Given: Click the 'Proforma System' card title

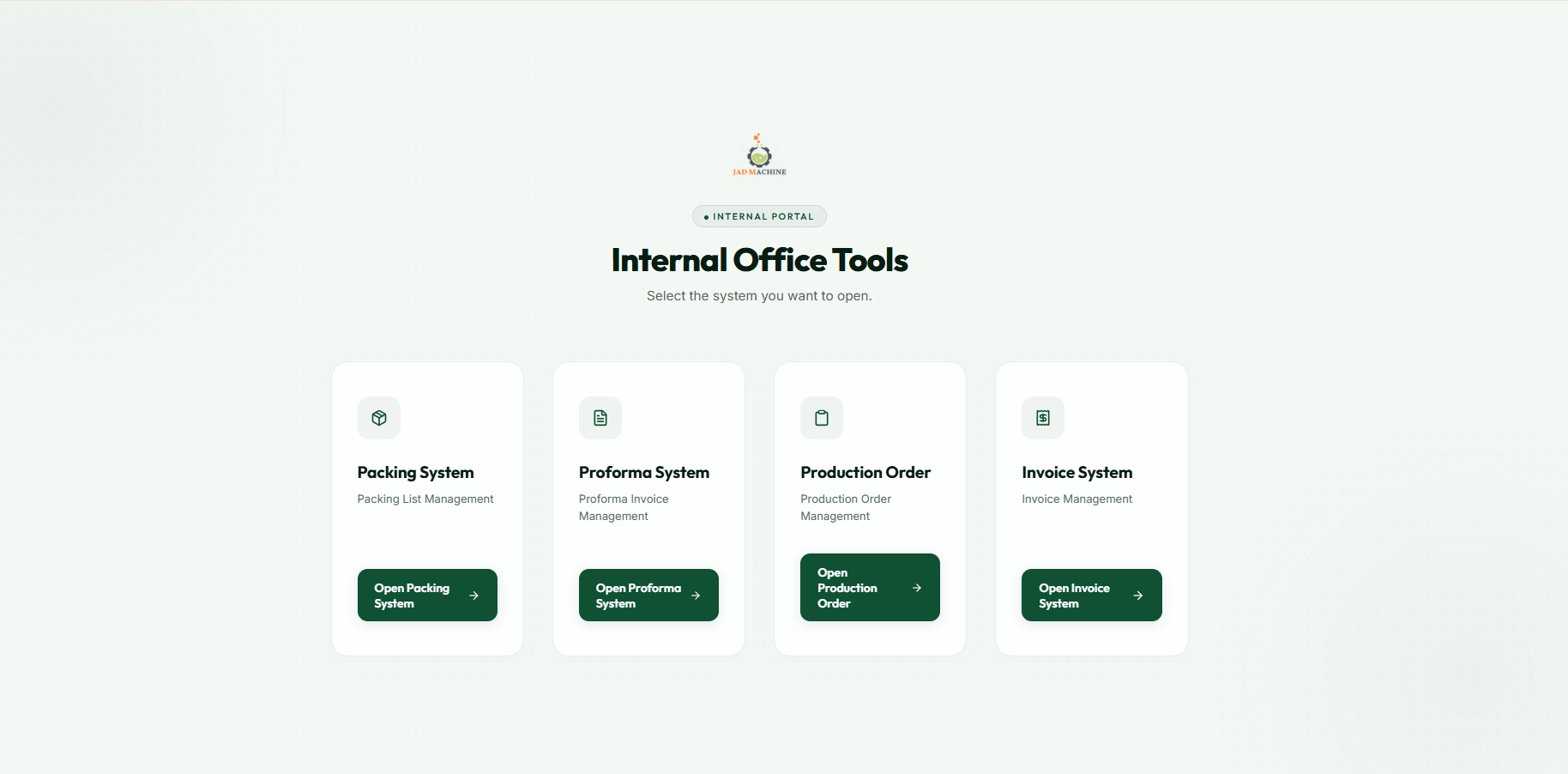Looking at the screenshot, I should click(644, 473).
